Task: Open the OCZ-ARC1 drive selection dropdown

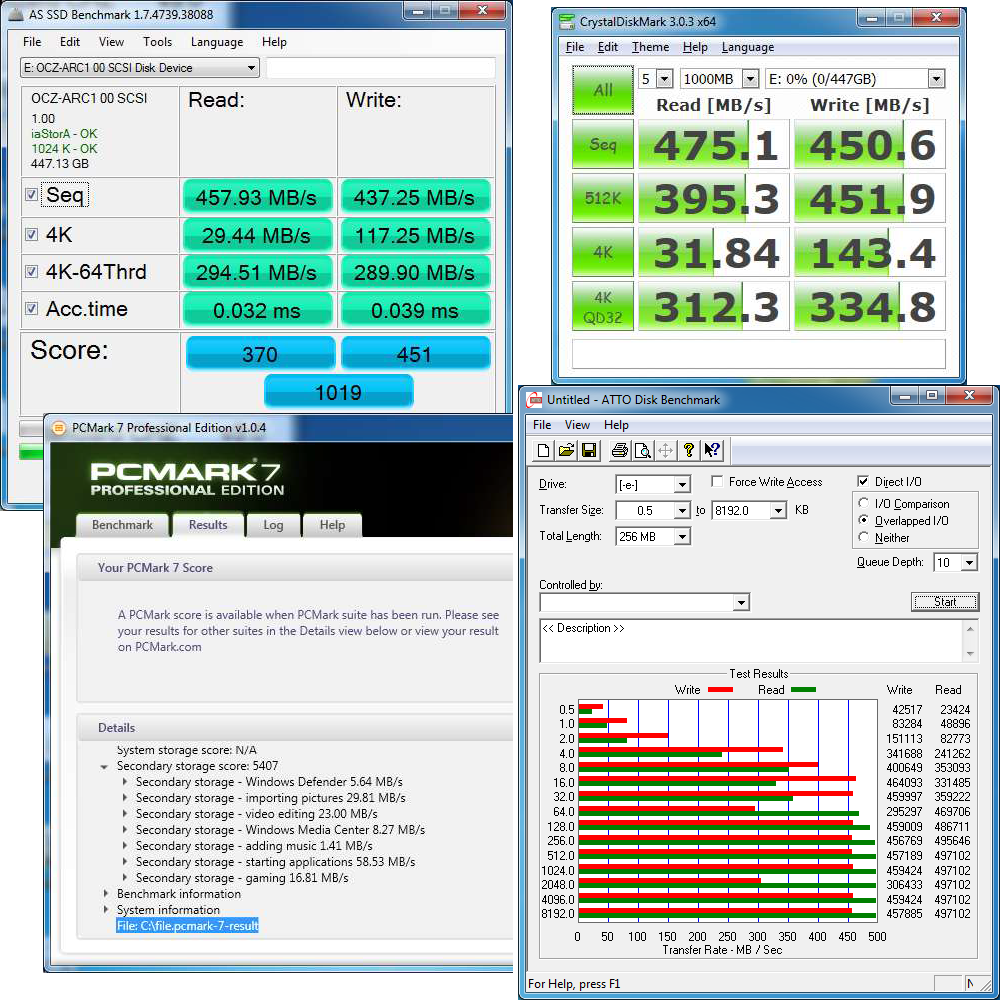Action: [140, 68]
